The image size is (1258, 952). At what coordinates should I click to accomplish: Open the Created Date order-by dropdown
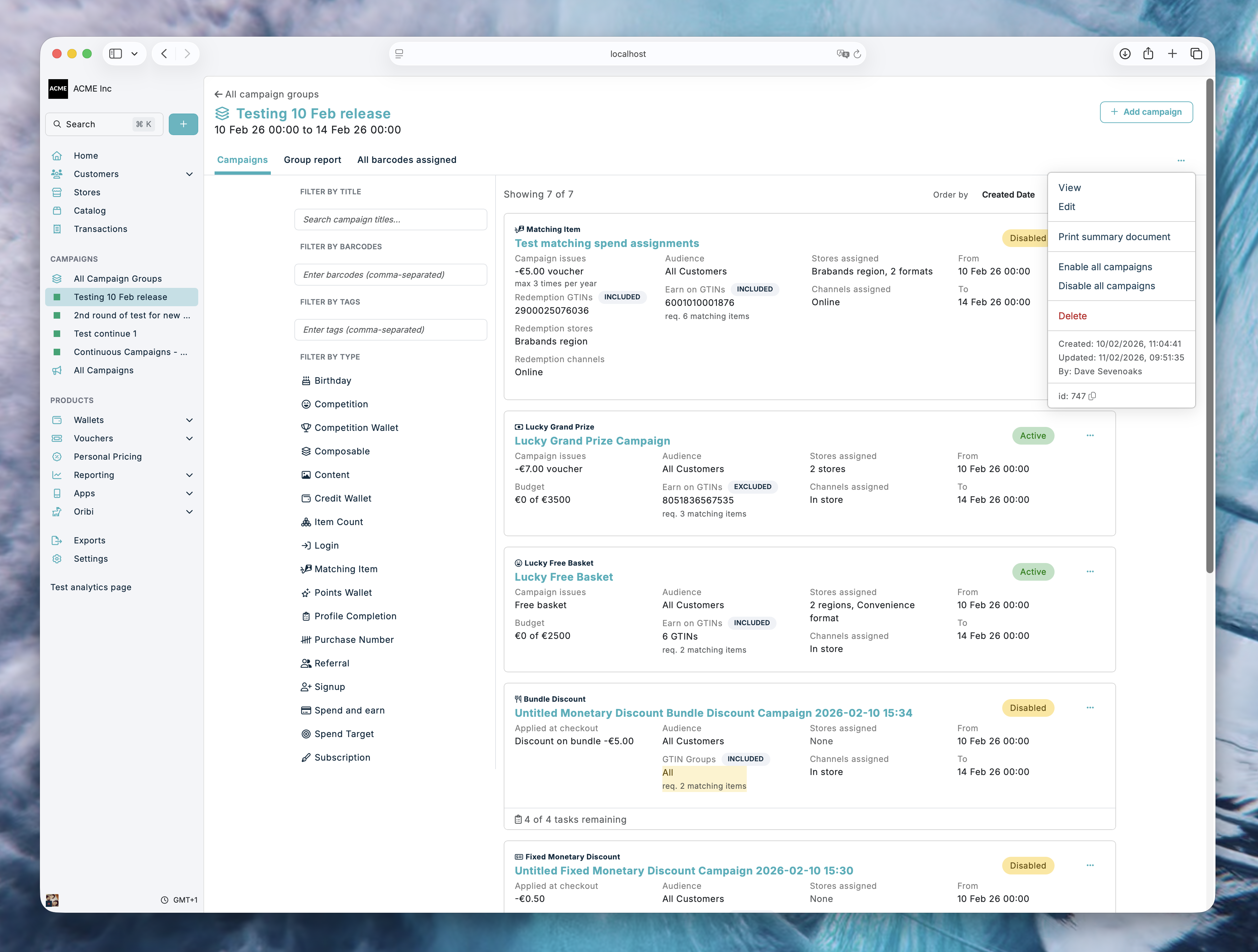coord(1008,195)
